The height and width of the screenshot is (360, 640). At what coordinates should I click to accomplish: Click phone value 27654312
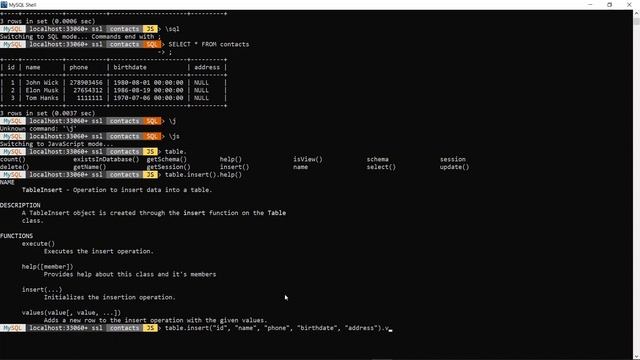click(x=88, y=90)
